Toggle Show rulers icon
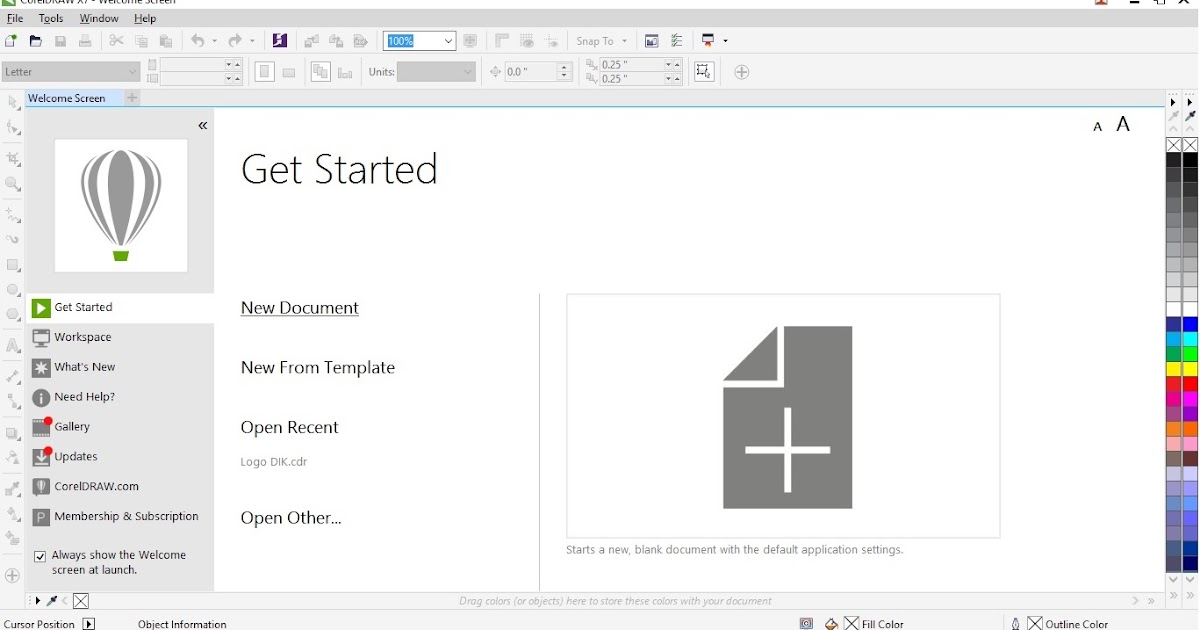Viewport: 1200px width, 630px height. (x=502, y=41)
